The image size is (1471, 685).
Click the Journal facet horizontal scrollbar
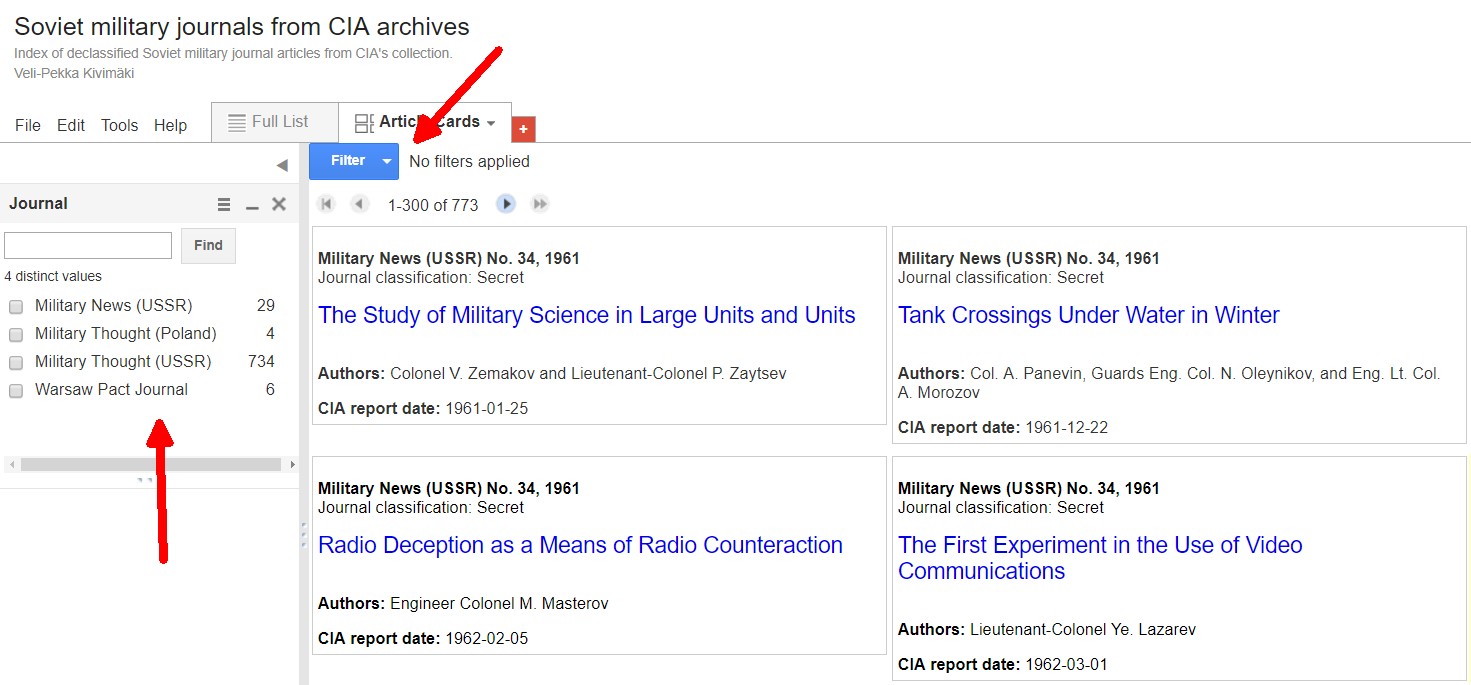tap(151, 464)
